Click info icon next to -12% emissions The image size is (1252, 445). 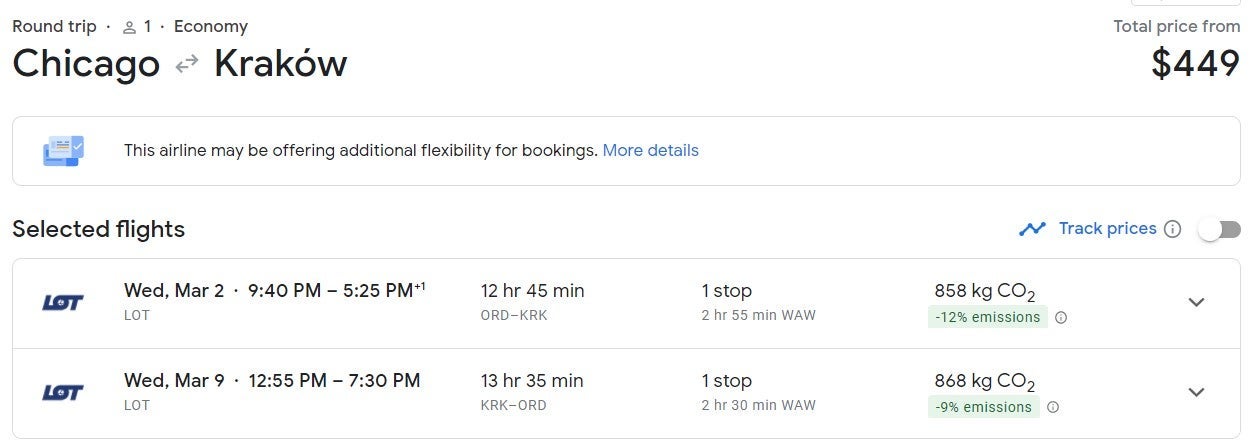coord(1061,318)
